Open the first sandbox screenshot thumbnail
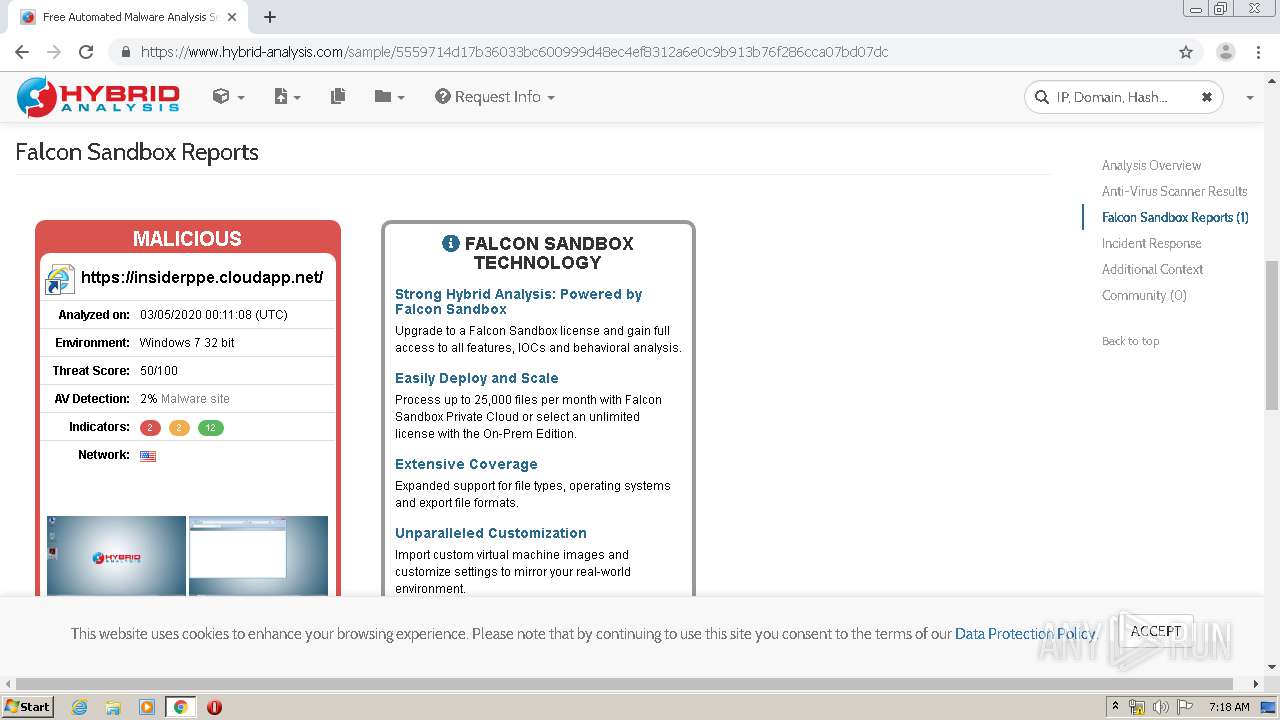The width and height of the screenshot is (1280, 720). pyautogui.click(x=116, y=555)
